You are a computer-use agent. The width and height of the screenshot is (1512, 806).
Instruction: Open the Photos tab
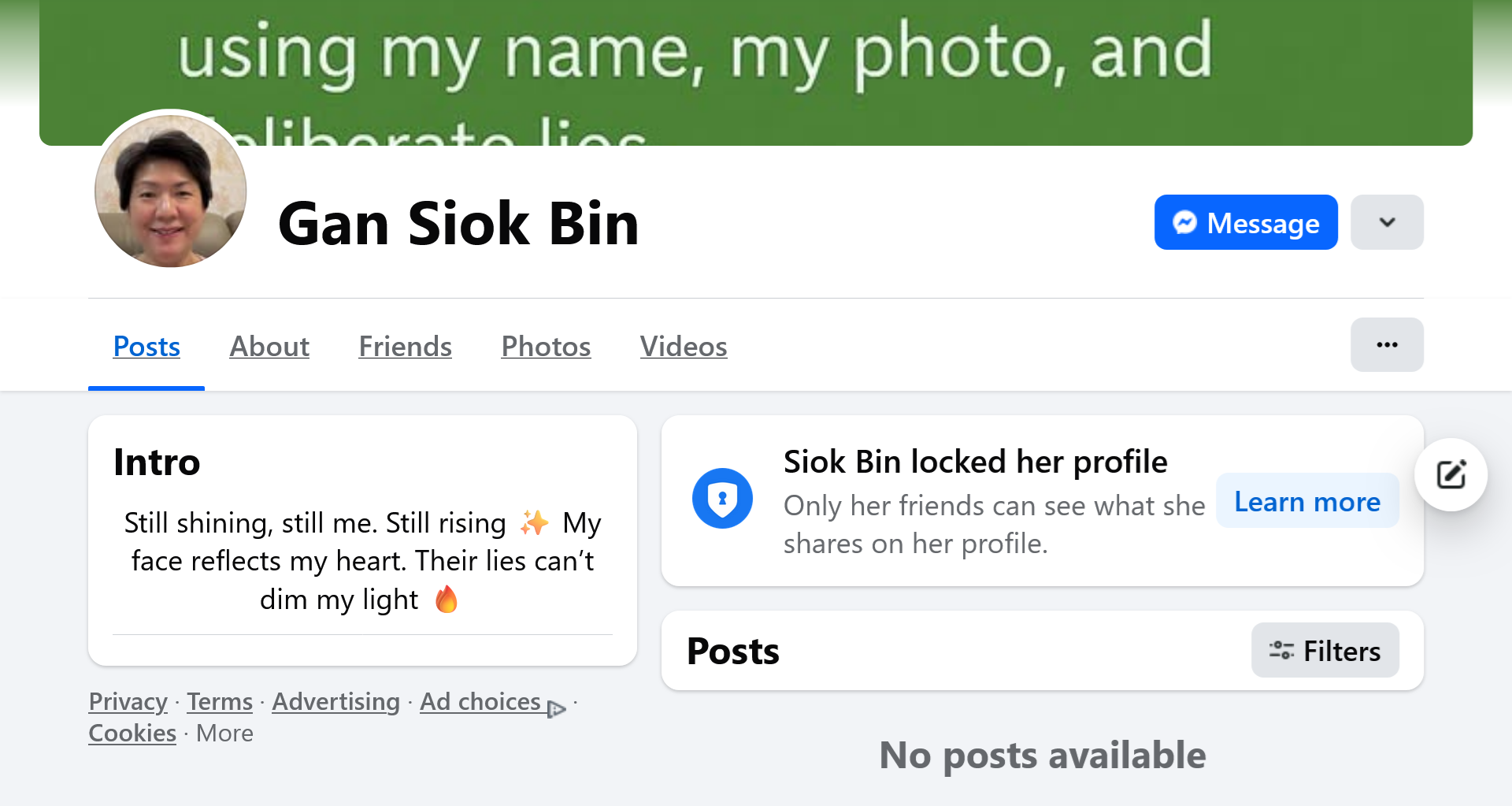[x=546, y=347]
